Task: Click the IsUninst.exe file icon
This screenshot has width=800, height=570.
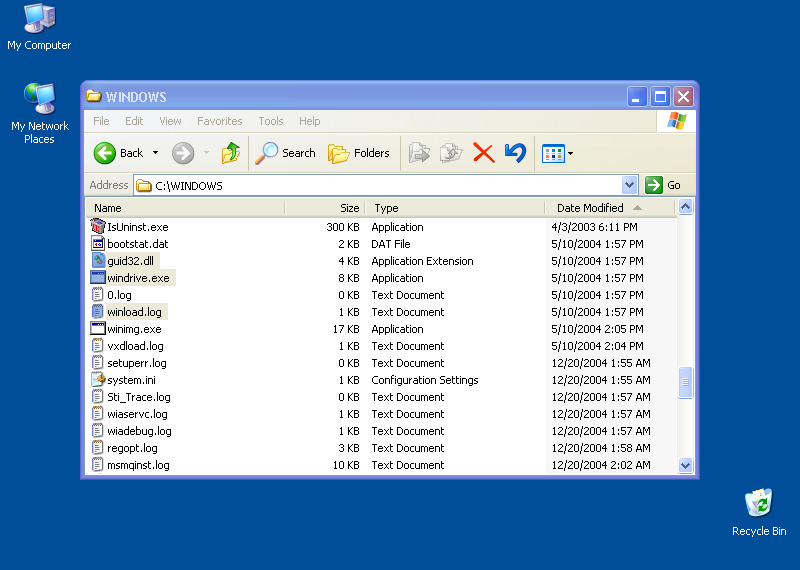Action: pos(97,227)
